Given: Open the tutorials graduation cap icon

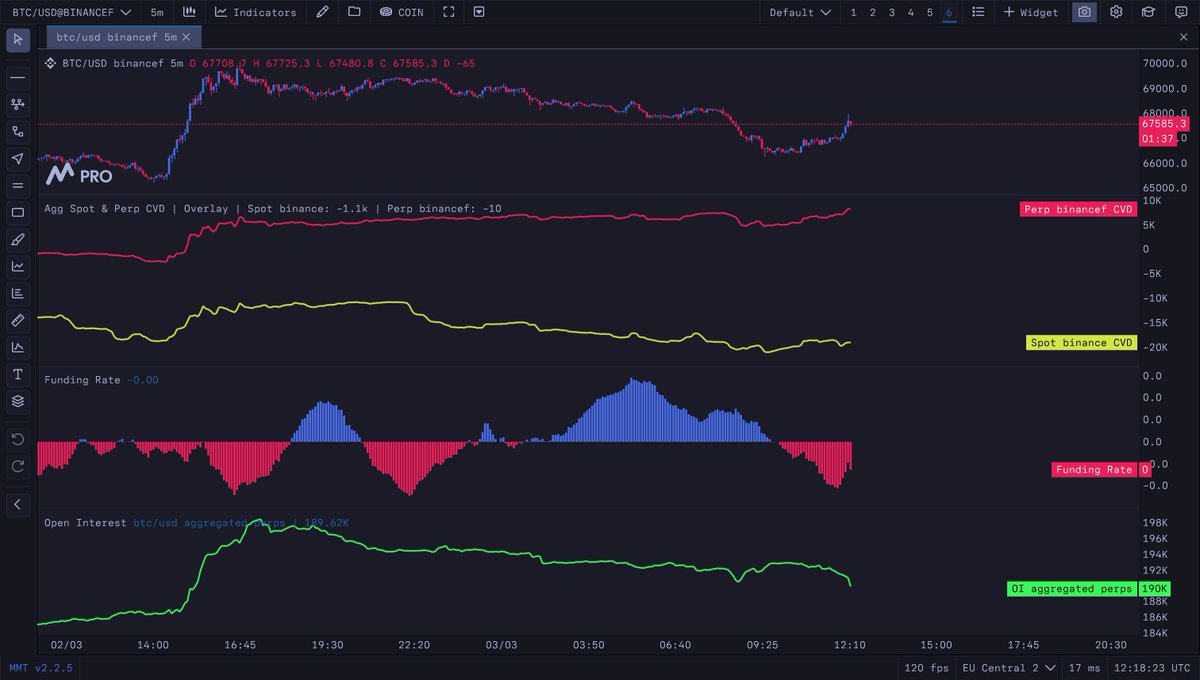Looking at the screenshot, I should (1148, 12).
